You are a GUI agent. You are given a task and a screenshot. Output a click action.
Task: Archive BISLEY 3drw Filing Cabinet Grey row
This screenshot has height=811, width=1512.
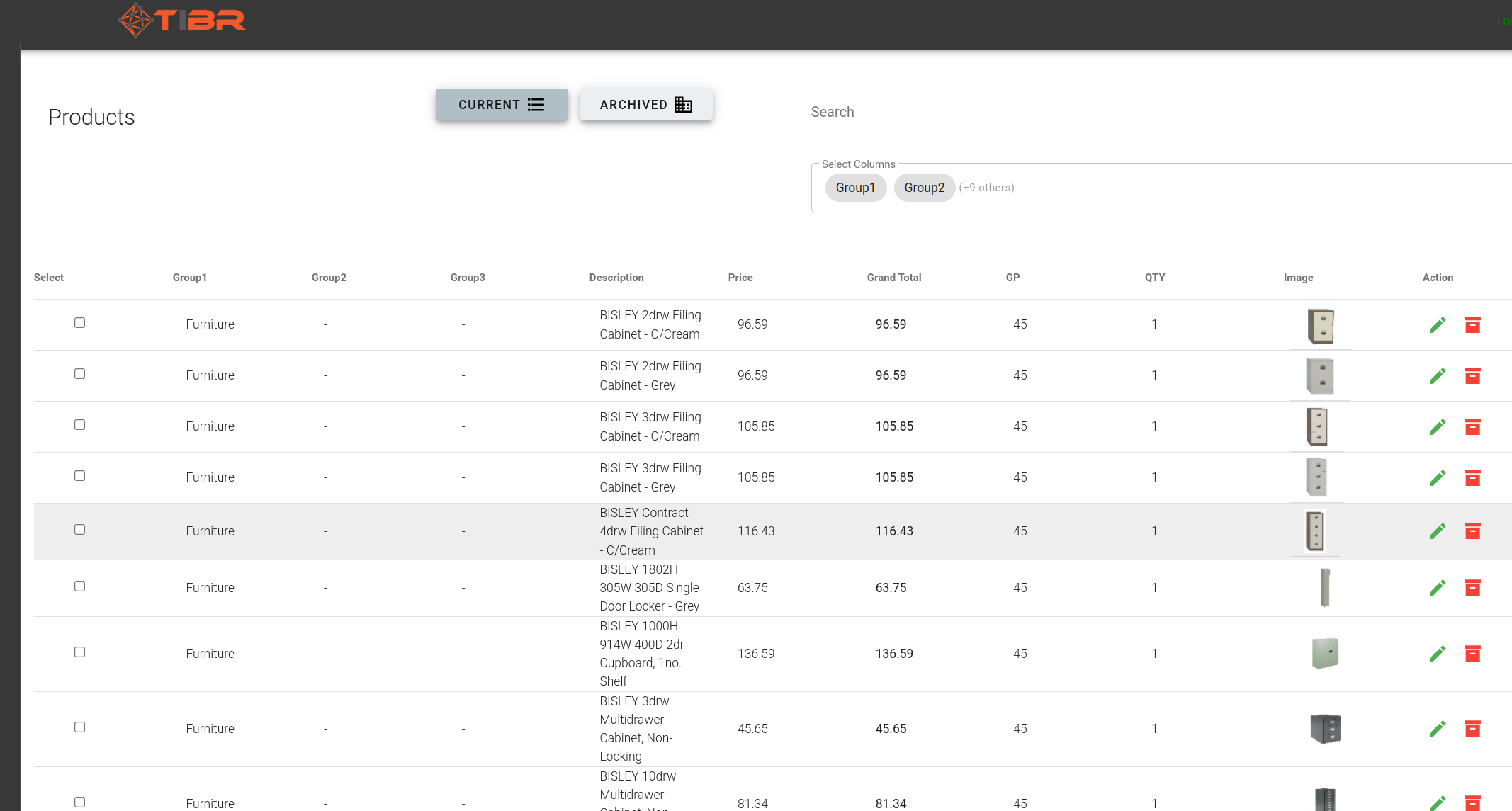point(1472,478)
